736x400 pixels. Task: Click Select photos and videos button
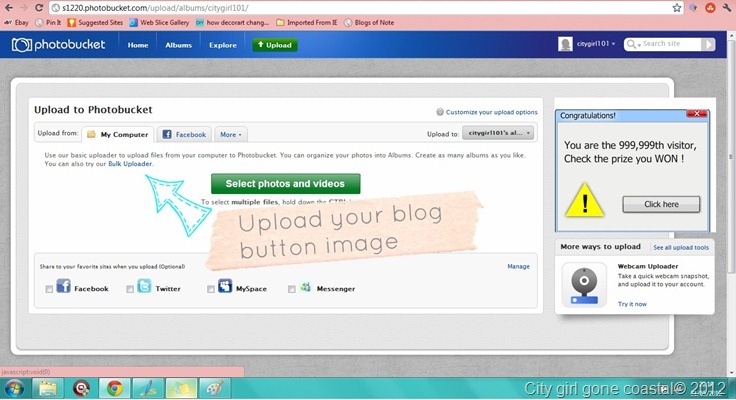point(285,184)
